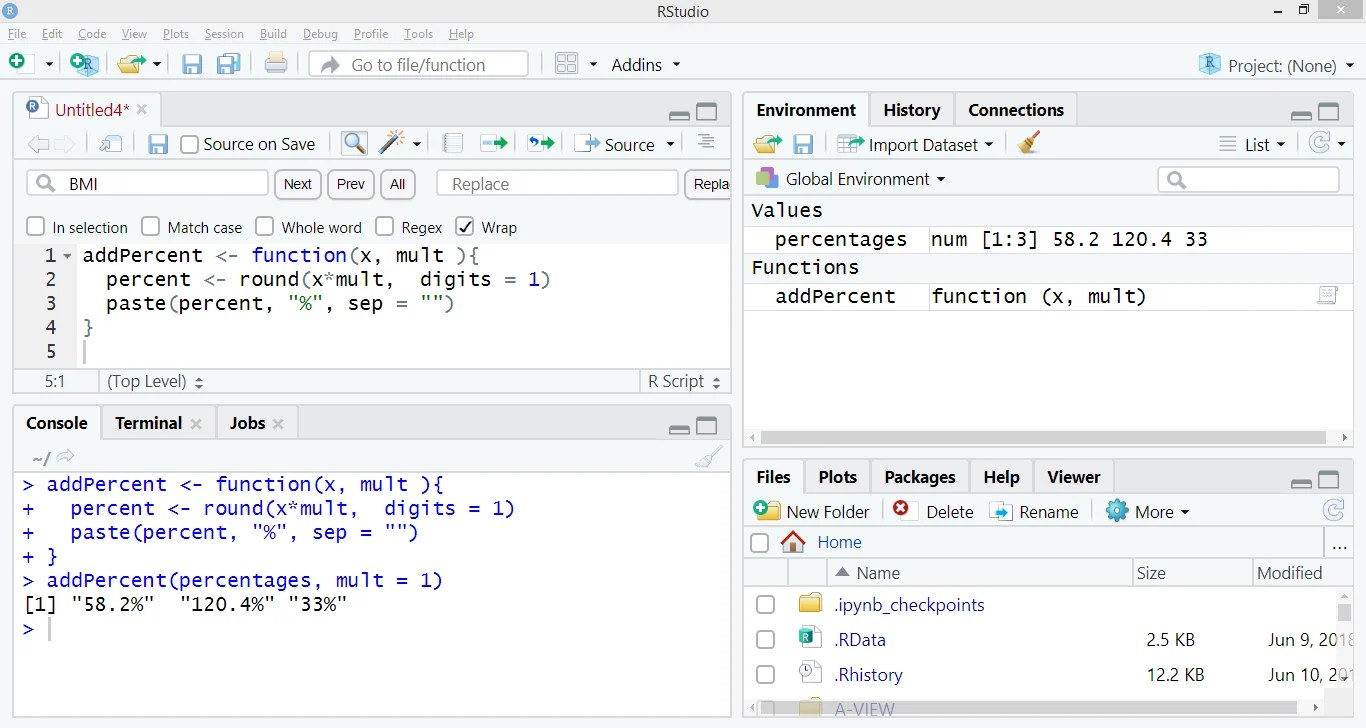Enable Source on Save
Image resolution: width=1366 pixels, height=728 pixels.
189,144
